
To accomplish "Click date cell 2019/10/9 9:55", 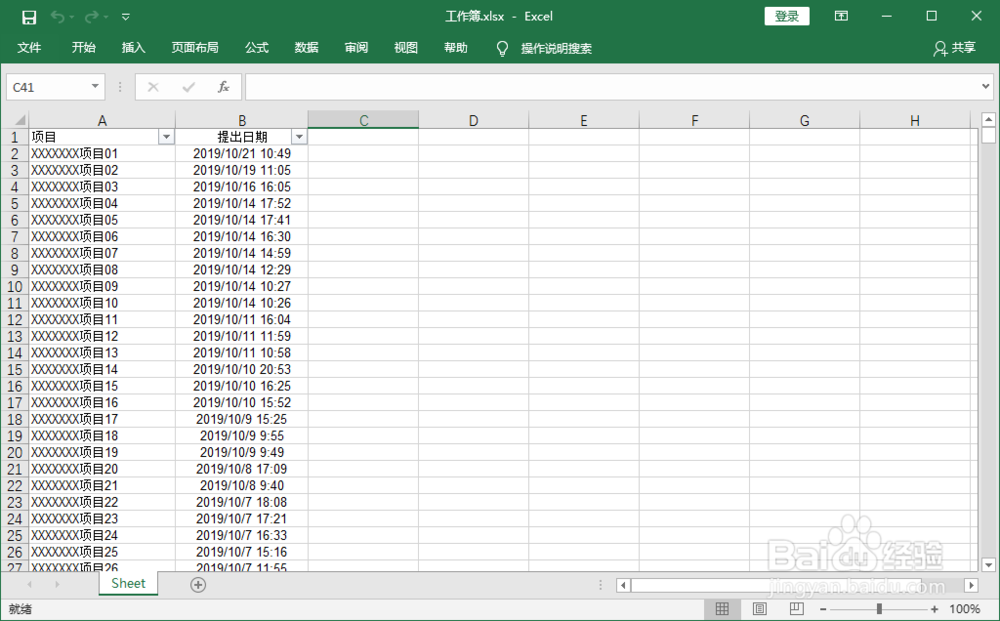I will tap(242, 435).
